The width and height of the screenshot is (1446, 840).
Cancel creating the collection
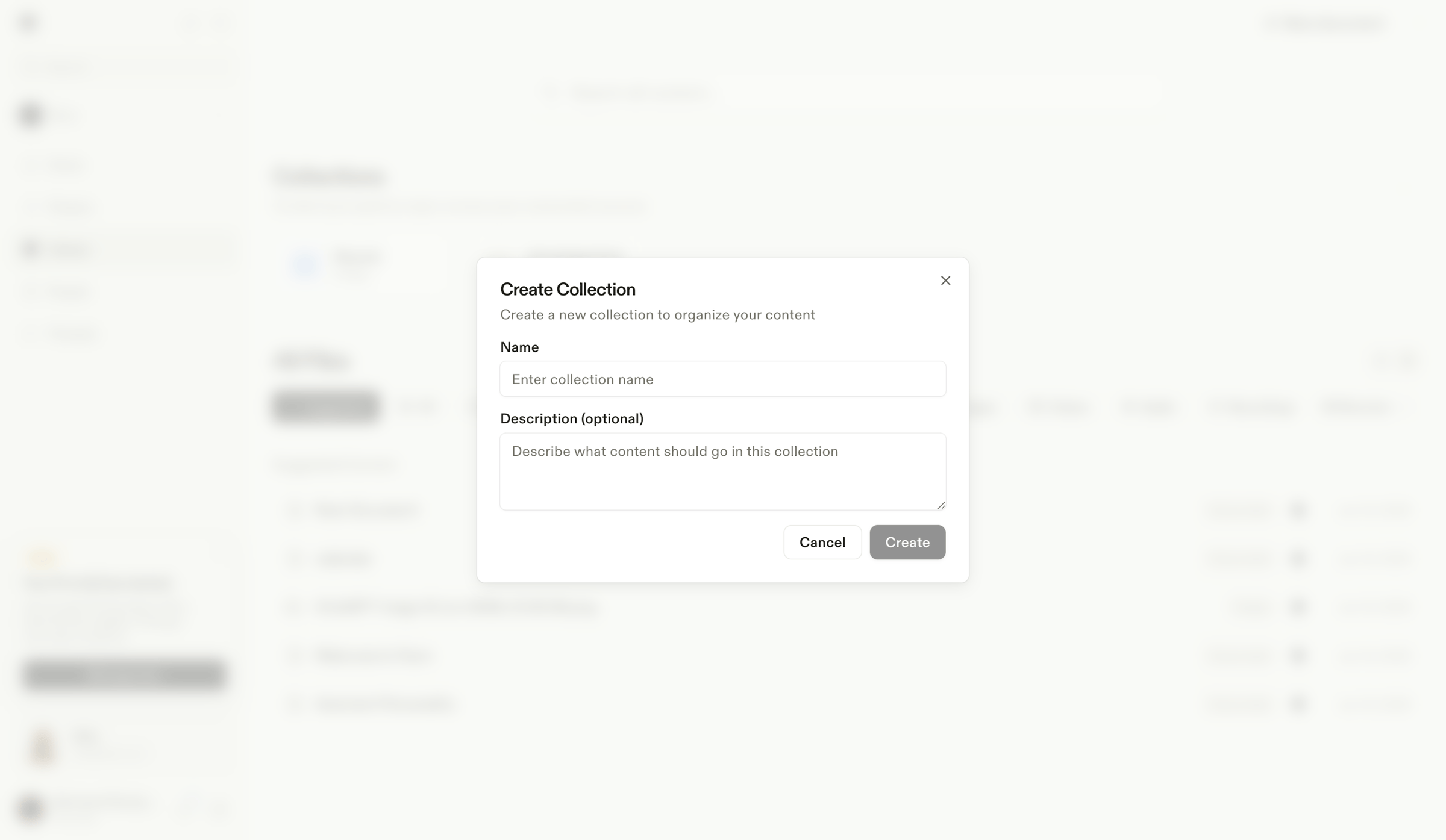tap(822, 542)
